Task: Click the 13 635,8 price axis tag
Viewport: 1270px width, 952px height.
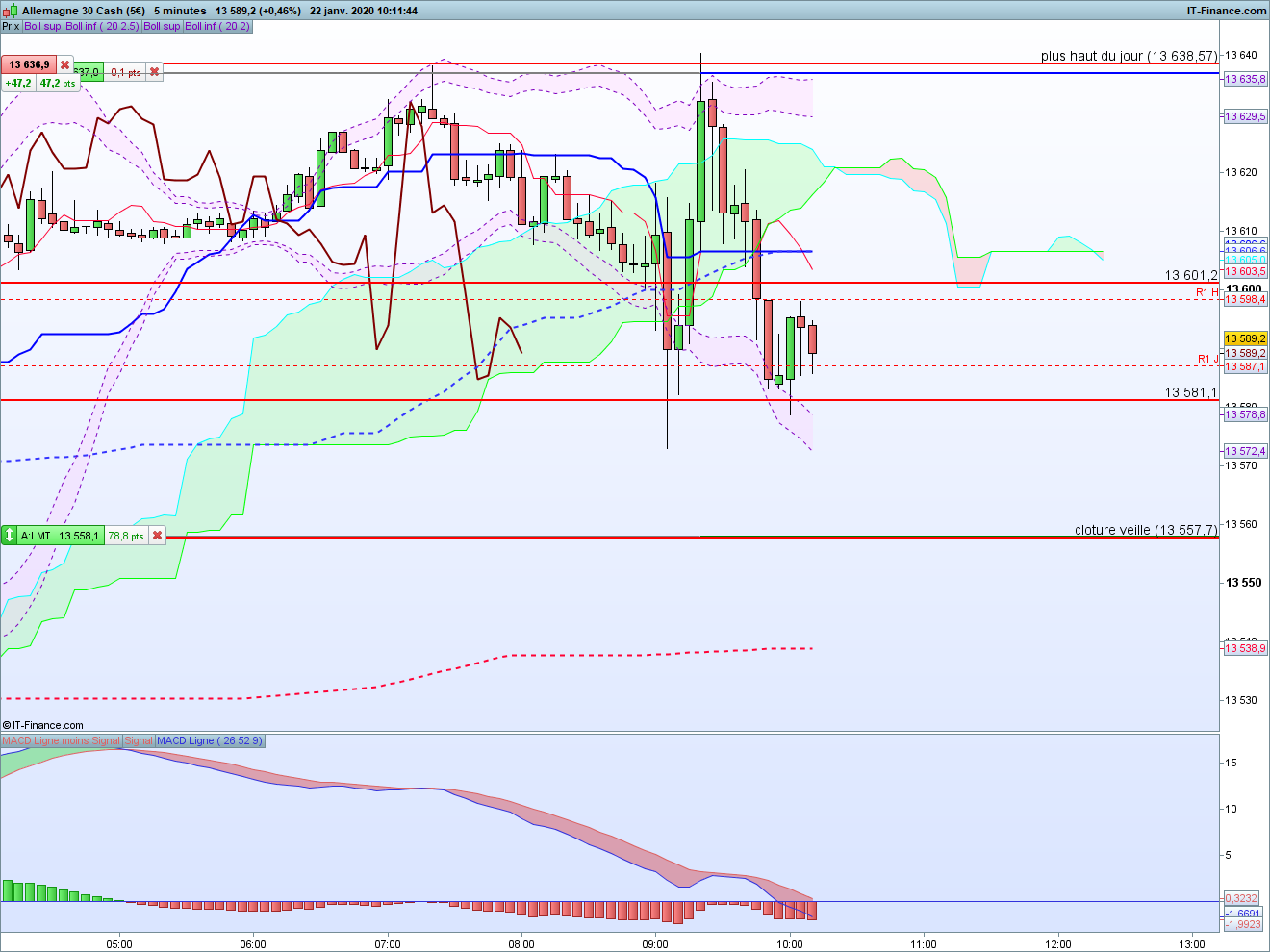Action: pos(1245,79)
